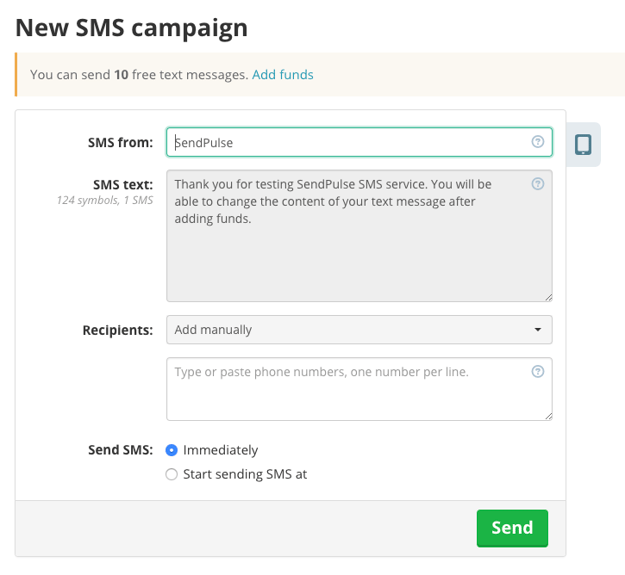Click the 'Recipients:' label

117,329
